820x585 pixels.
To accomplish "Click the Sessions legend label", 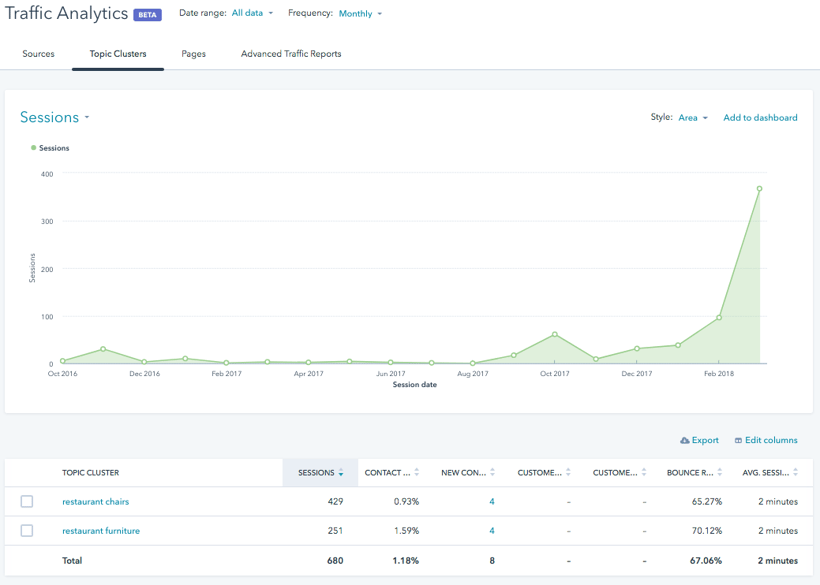I will click(x=54, y=148).
